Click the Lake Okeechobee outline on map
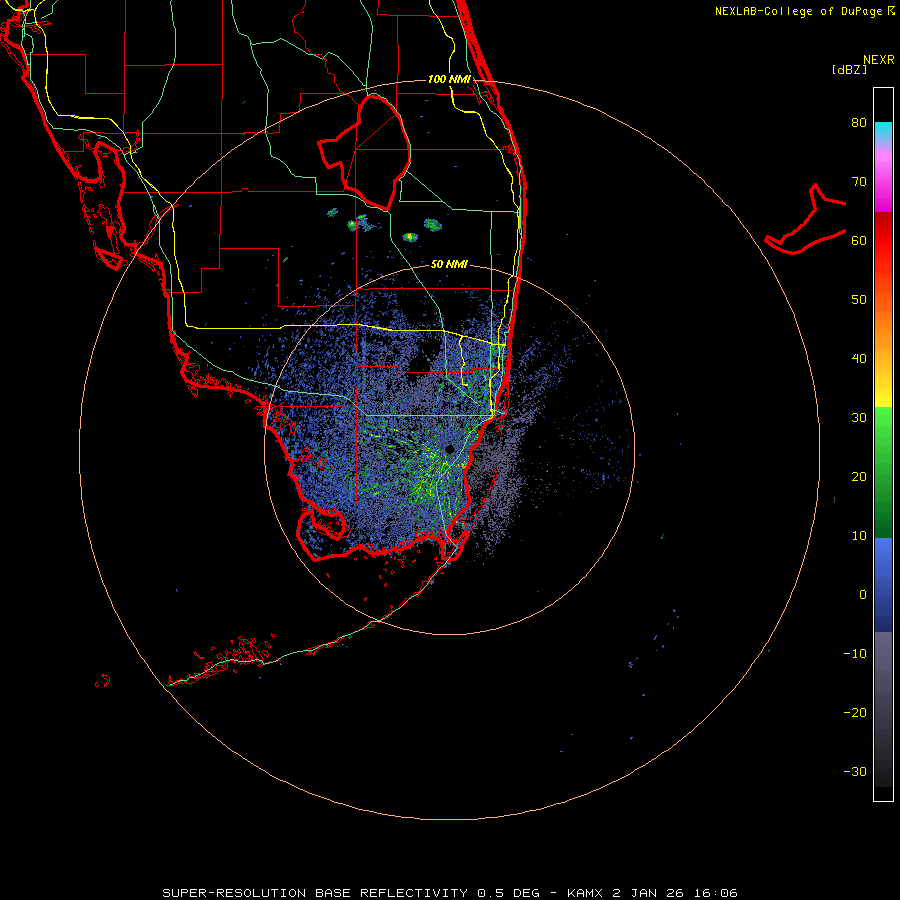The width and height of the screenshot is (900, 900). (x=365, y=152)
